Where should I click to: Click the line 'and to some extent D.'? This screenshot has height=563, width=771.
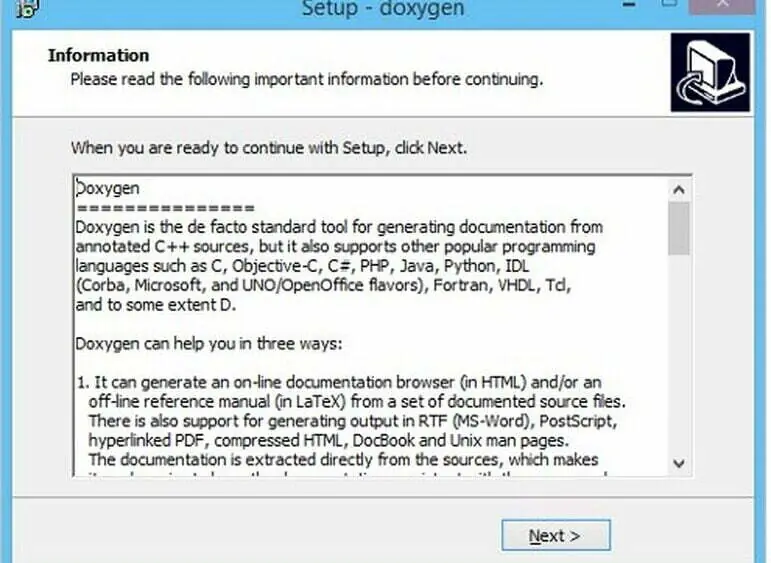click(156, 305)
